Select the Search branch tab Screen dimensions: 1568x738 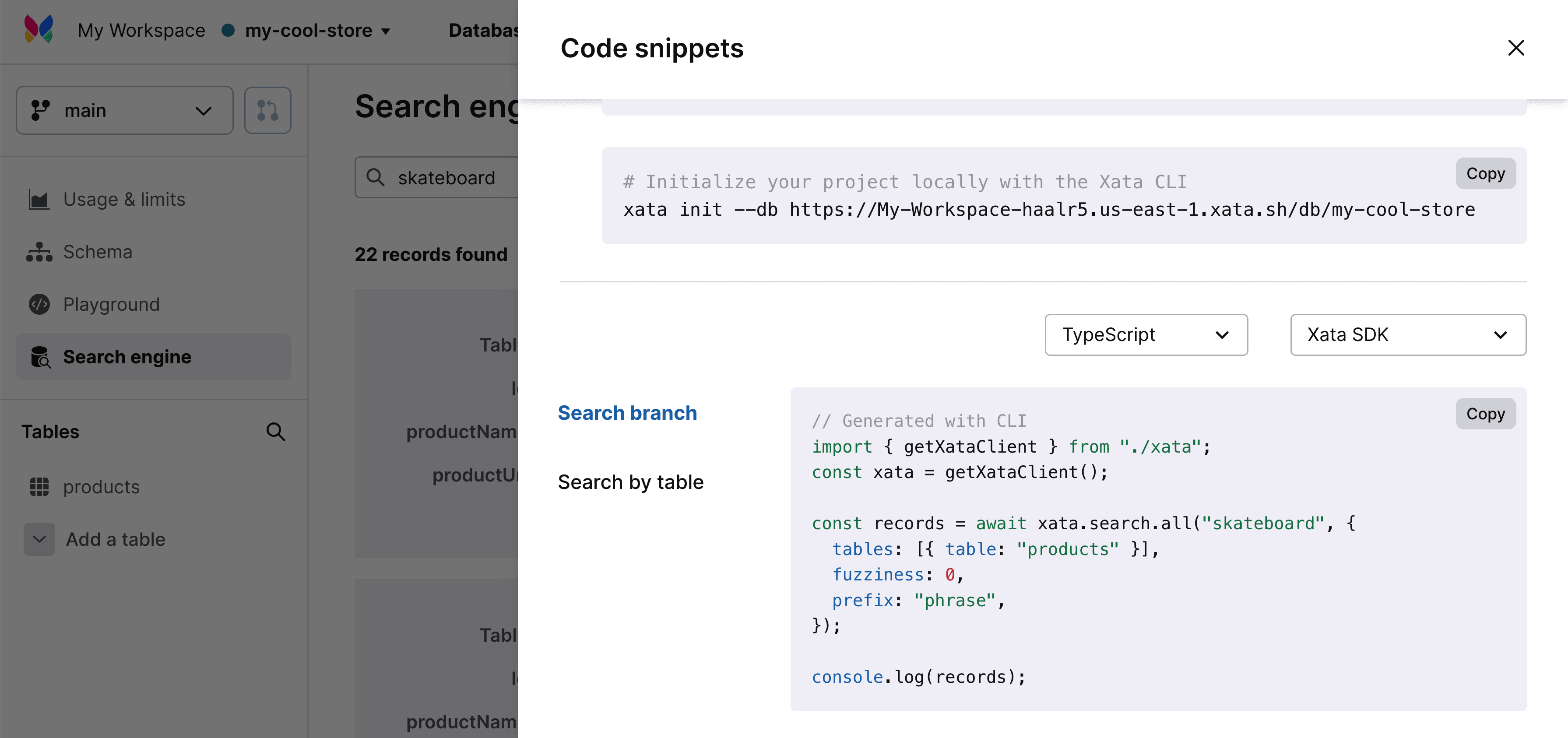pyautogui.click(x=627, y=413)
